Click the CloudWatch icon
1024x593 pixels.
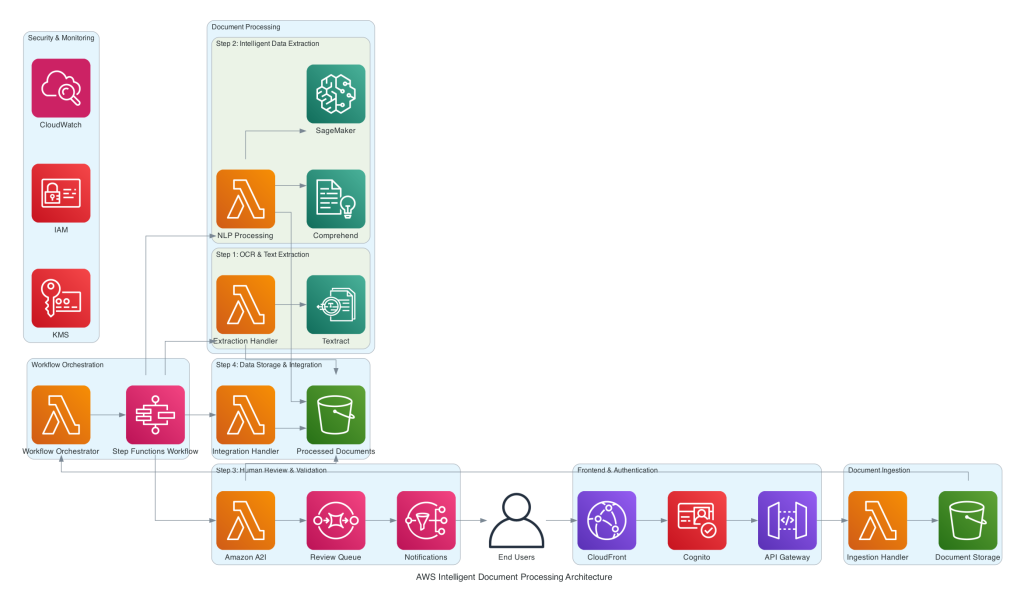[x=61, y=88]
